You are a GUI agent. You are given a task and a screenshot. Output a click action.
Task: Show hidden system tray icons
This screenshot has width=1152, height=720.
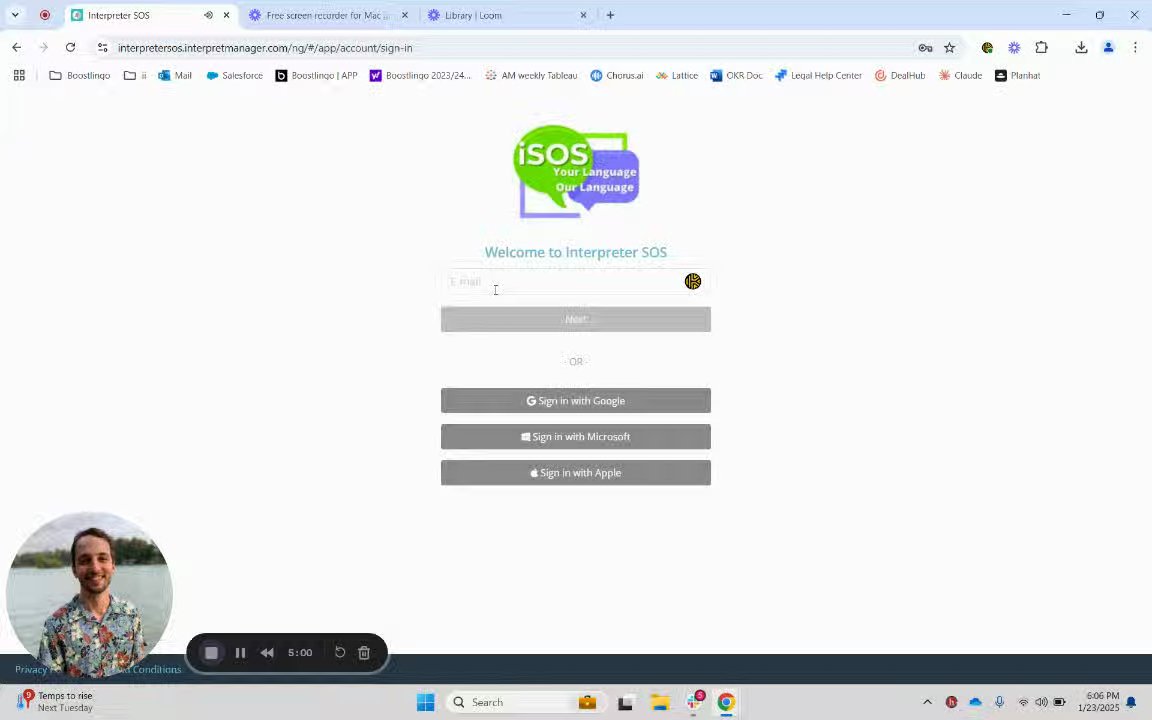click(x=927, y=702)
